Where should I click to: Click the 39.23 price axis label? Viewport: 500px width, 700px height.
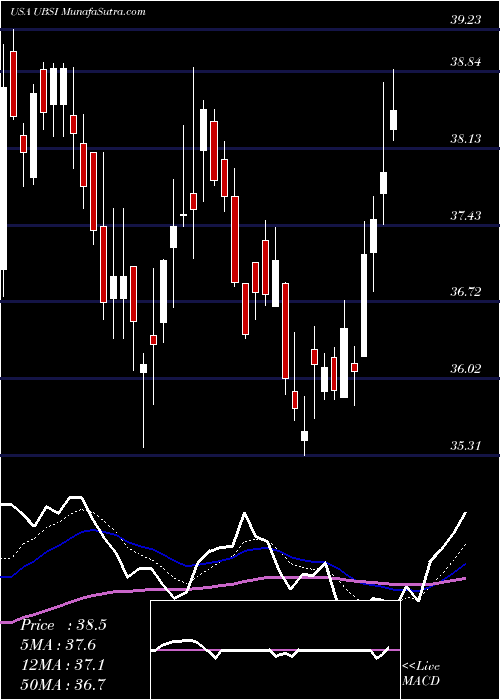[x=466, y=20]
